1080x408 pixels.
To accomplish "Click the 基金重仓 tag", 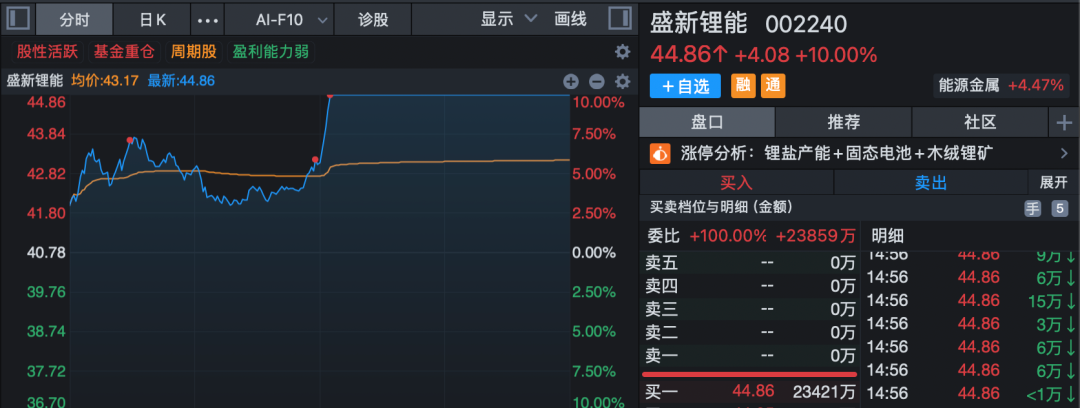I will [123, 52].
